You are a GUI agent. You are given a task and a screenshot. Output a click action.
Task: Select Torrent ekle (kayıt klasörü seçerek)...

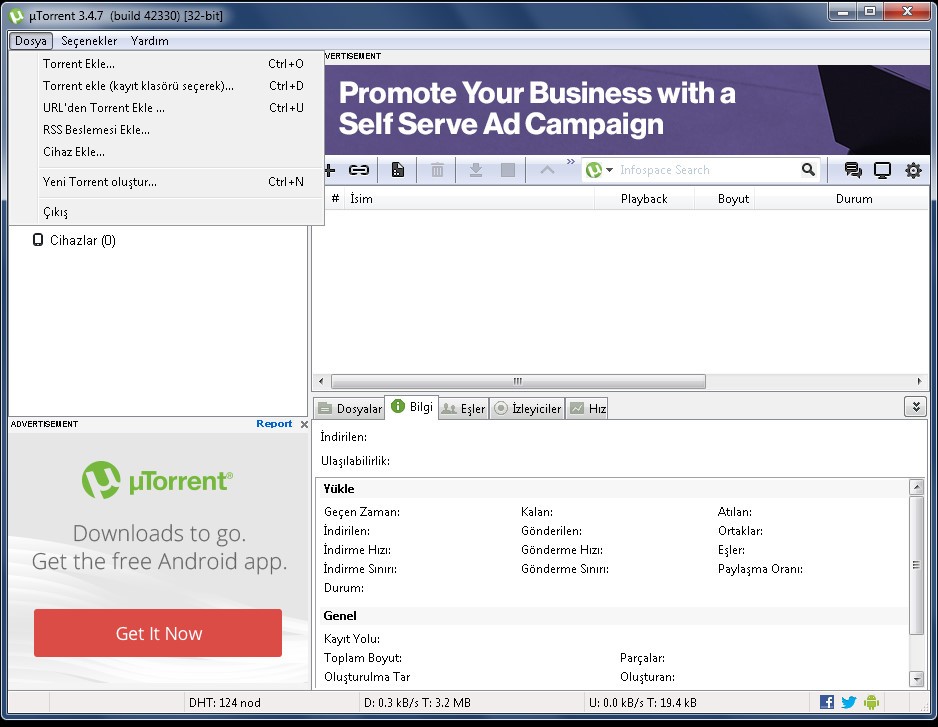166,86
